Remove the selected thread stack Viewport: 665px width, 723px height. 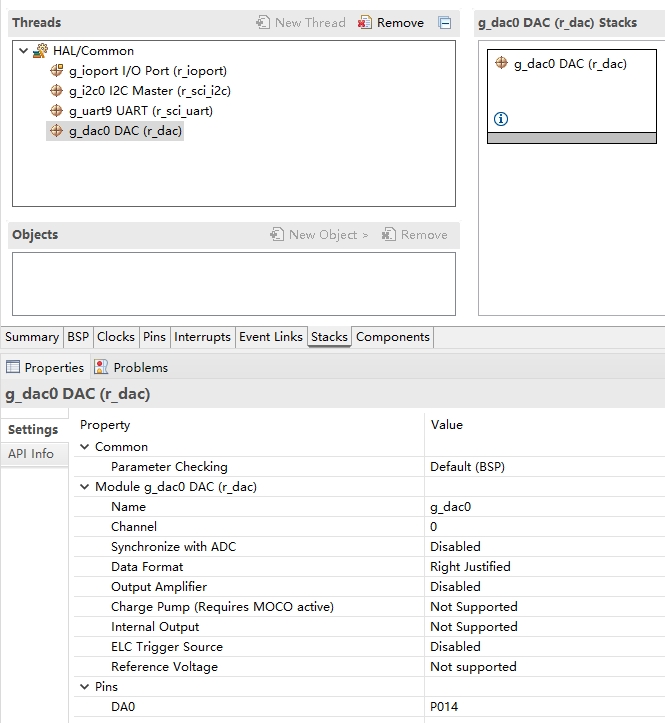click(x=391, y=23)
